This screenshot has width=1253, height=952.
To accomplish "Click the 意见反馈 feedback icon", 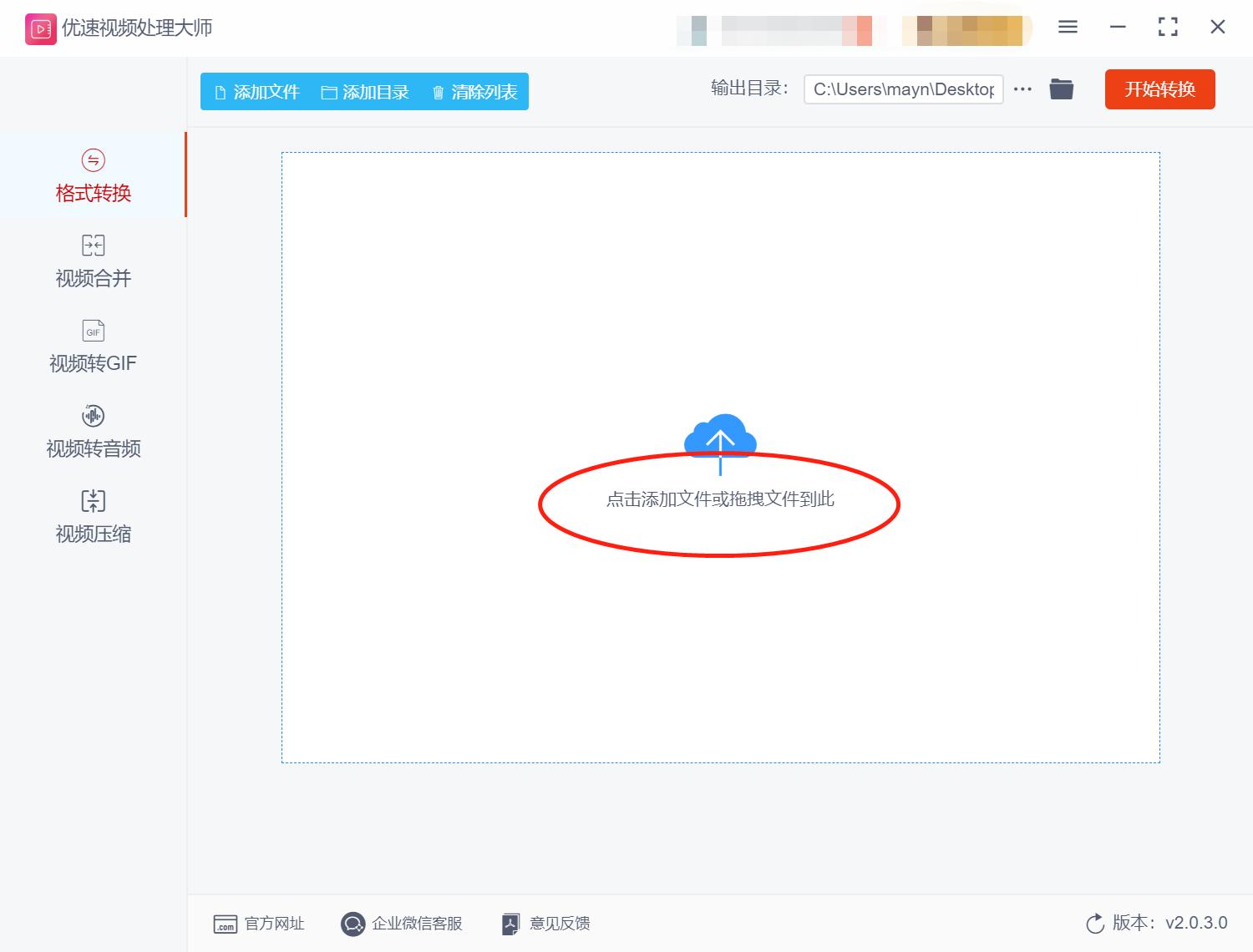I will (510, 924).
